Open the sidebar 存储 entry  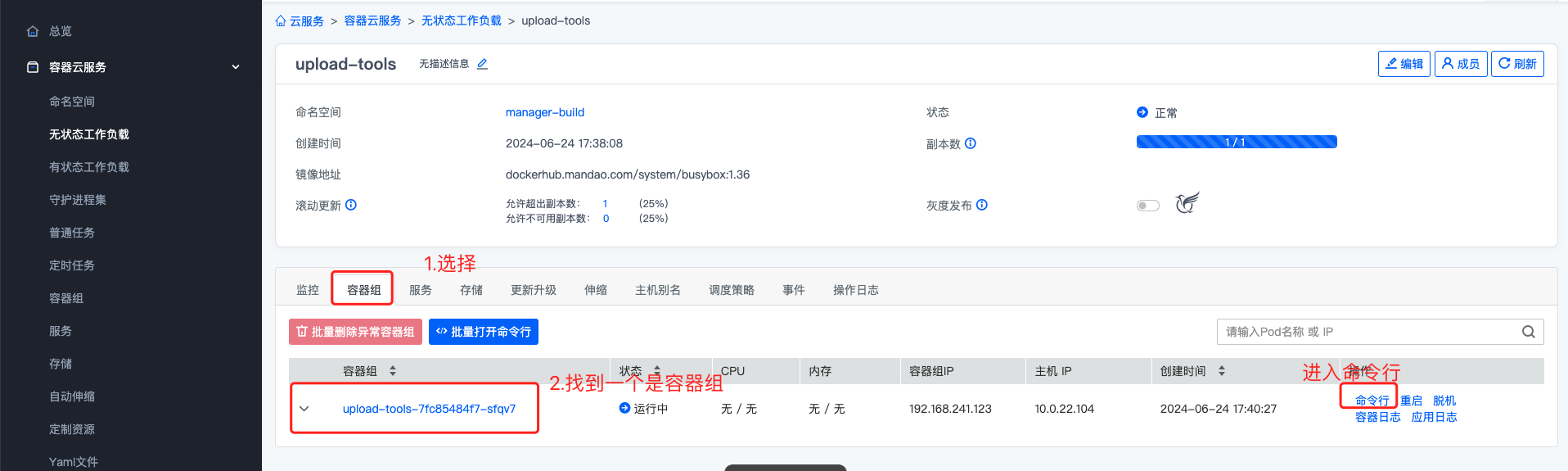[x=61, y=364]
